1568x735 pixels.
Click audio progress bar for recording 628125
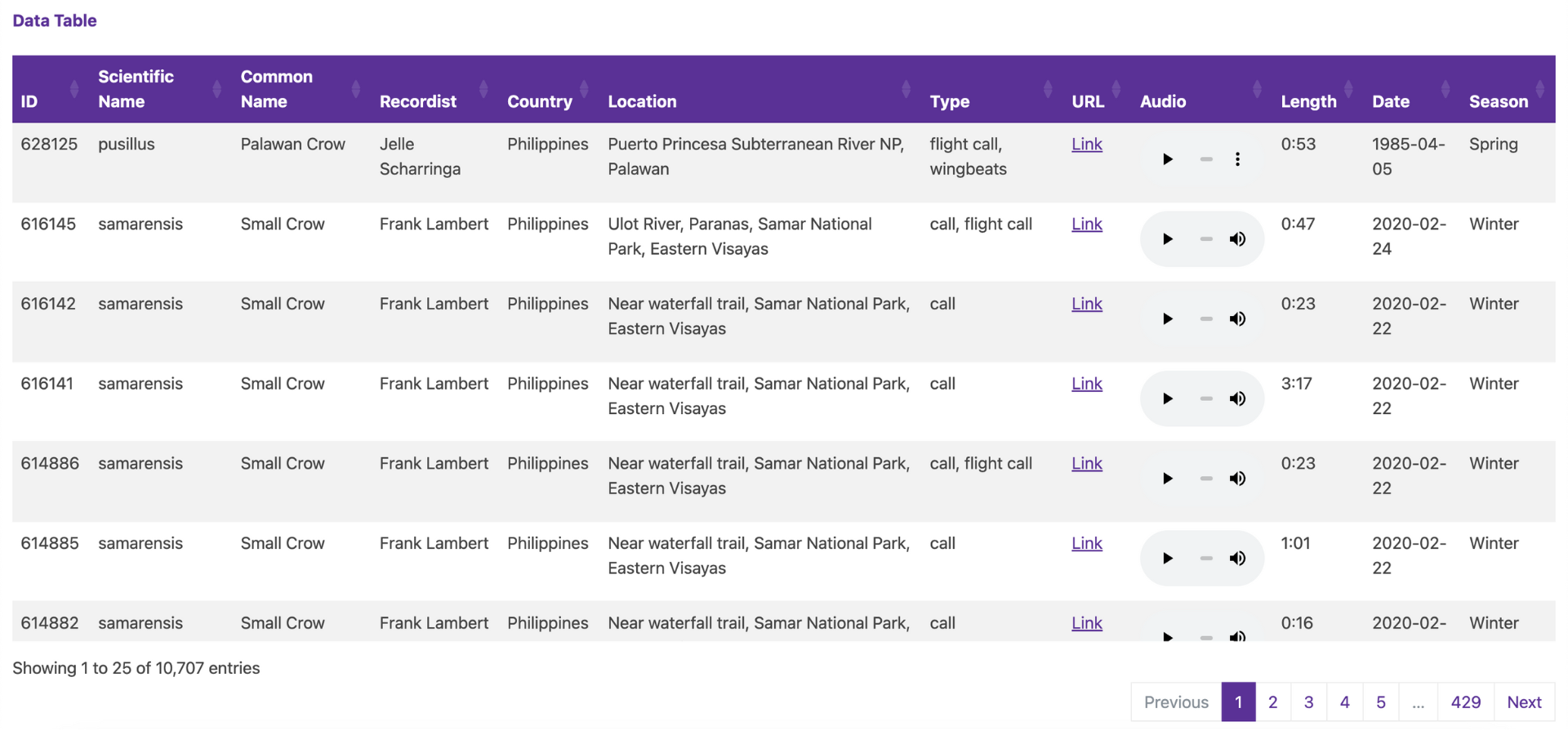click(1206, 159)
